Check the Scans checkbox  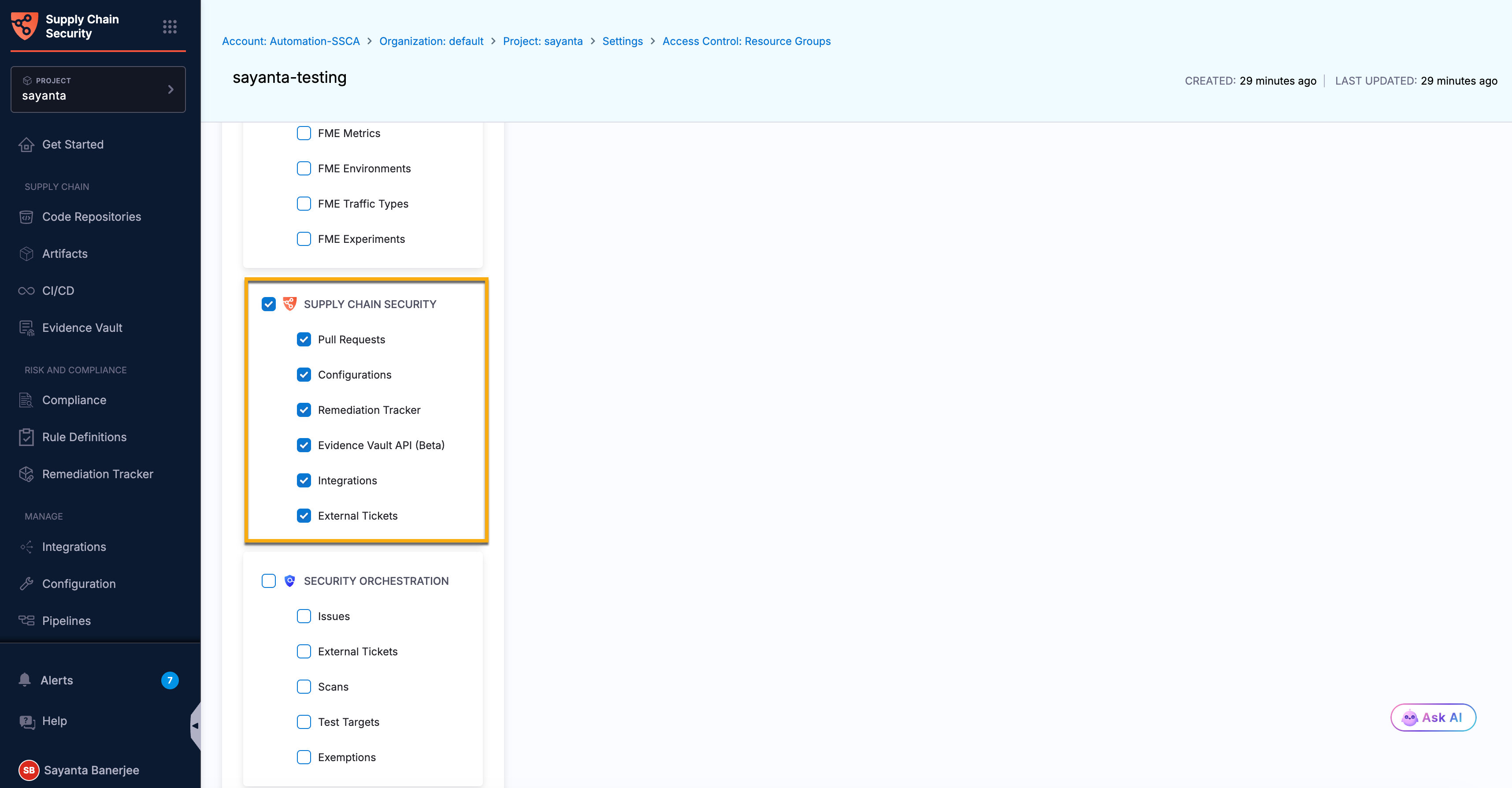pyautogui.click(x=304, y=687)
